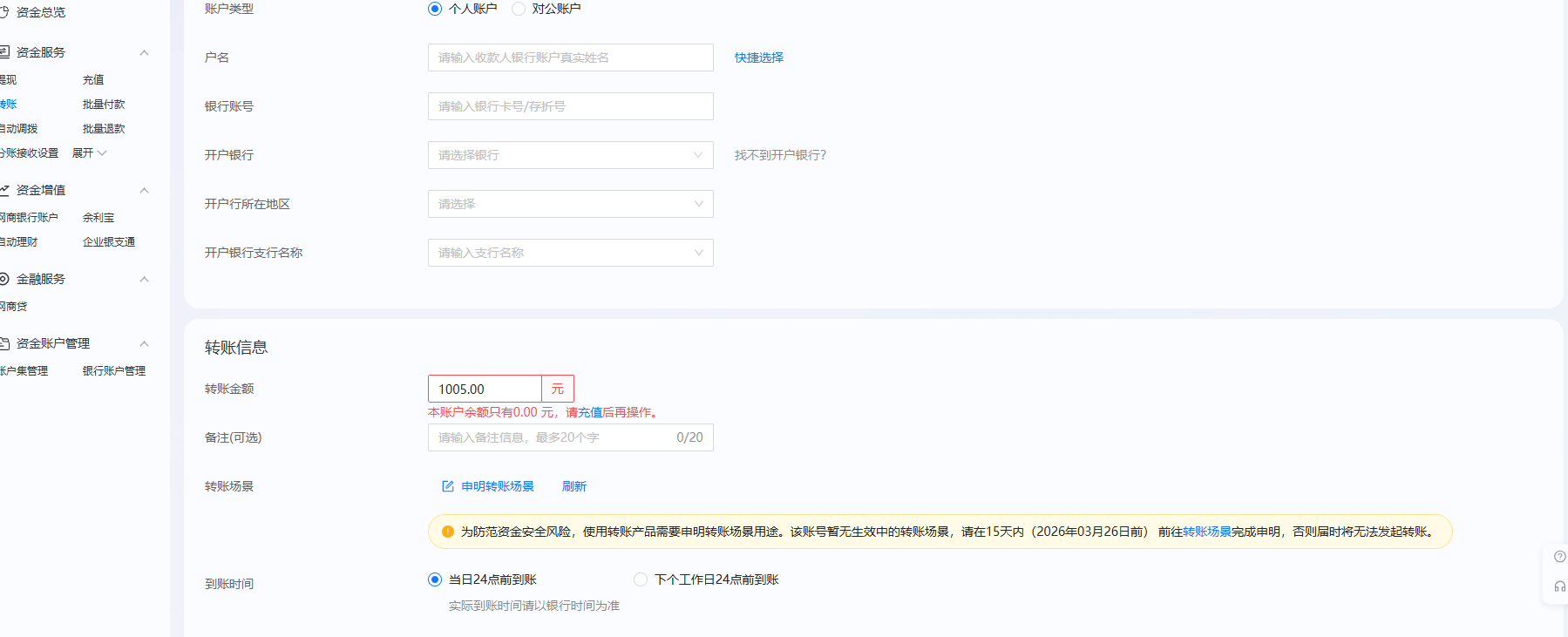Open 自动调拨 menu item

point(18,129)
